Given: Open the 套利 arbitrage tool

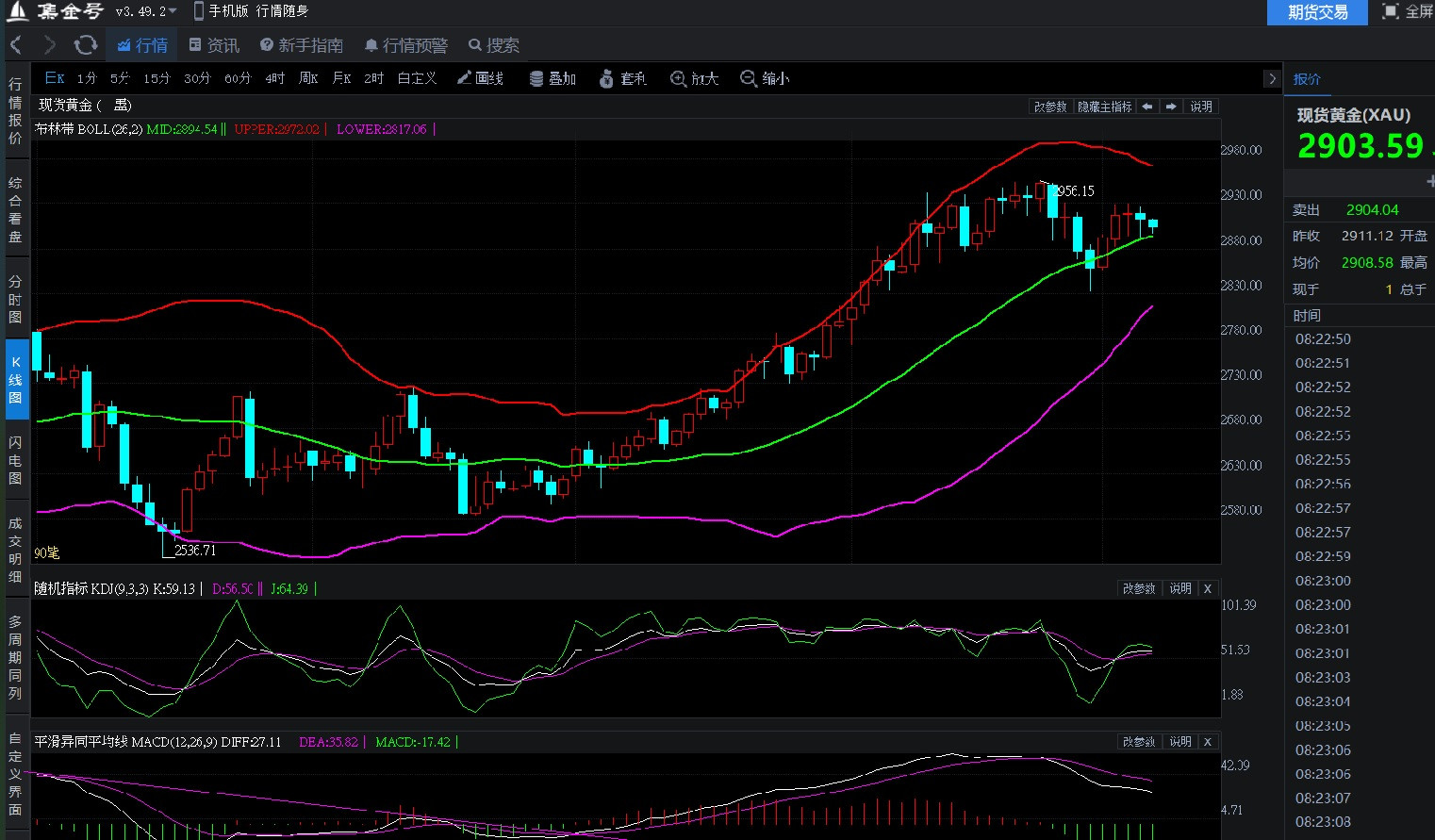Looking at the screenshot, I should point(622,78).
